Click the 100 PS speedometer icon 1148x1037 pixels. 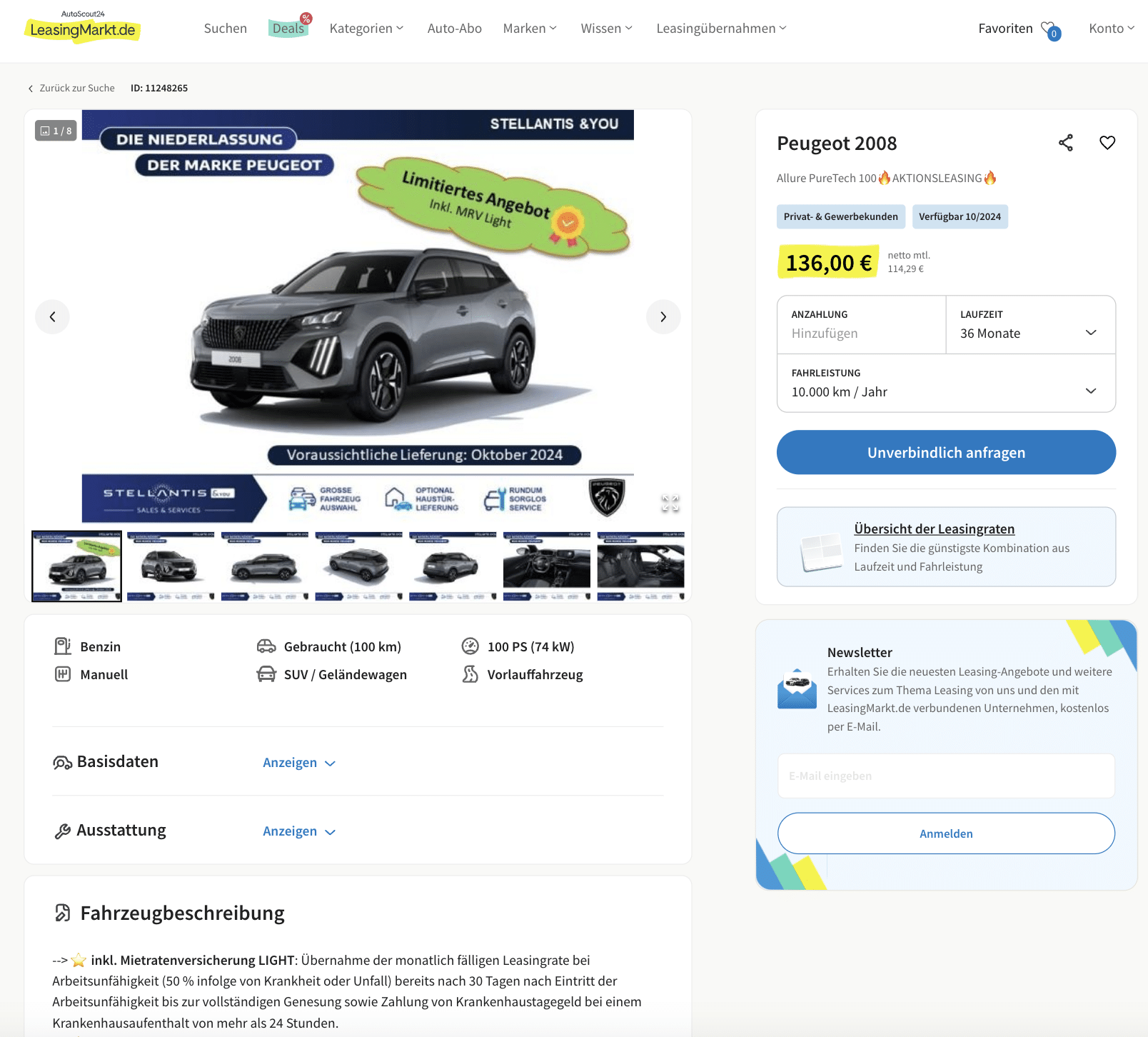tap(470, 646)
